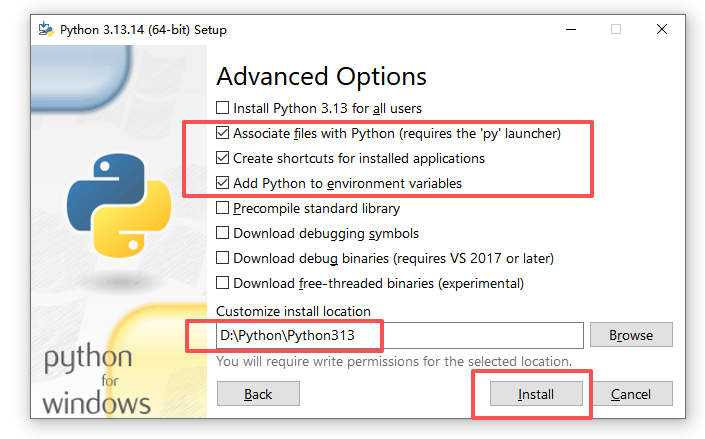The height and width of the screenshot is (439, 705).
Task: Check Precompile standard library option
Action: (x=222, y=208)
